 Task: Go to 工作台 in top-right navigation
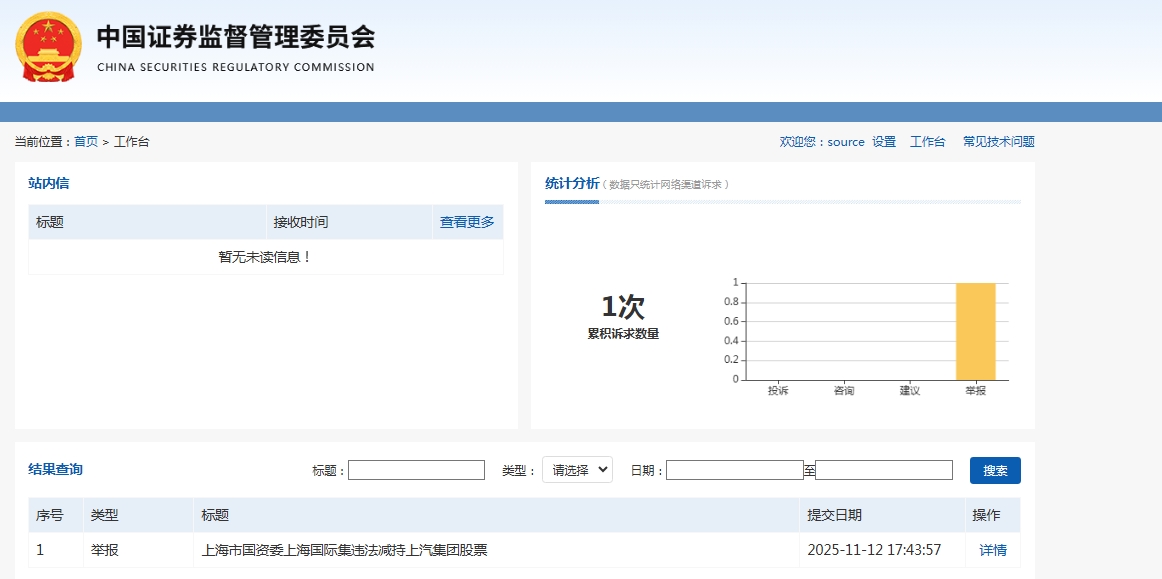tap(928, 142)
